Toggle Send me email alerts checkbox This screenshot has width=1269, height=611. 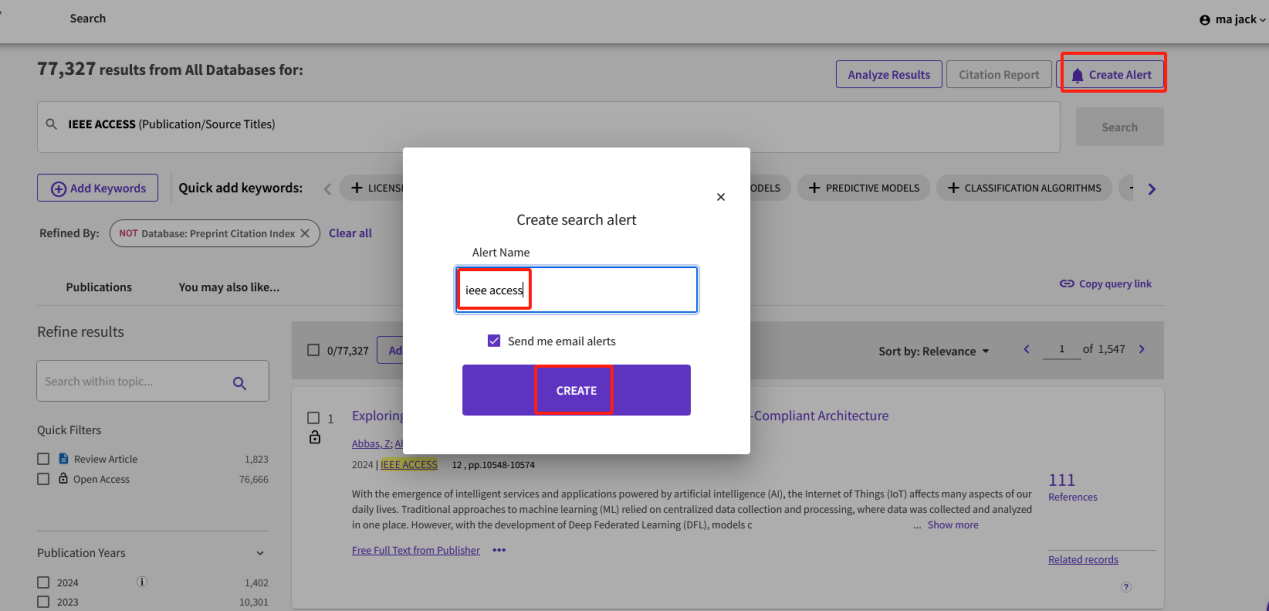coord(494,341)
